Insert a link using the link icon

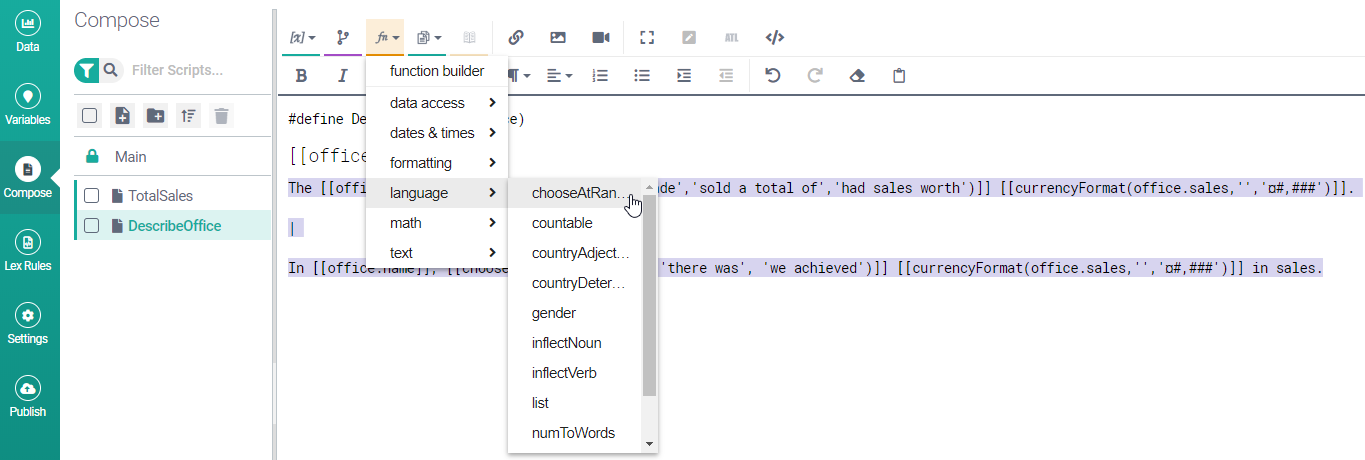[516, 38]
